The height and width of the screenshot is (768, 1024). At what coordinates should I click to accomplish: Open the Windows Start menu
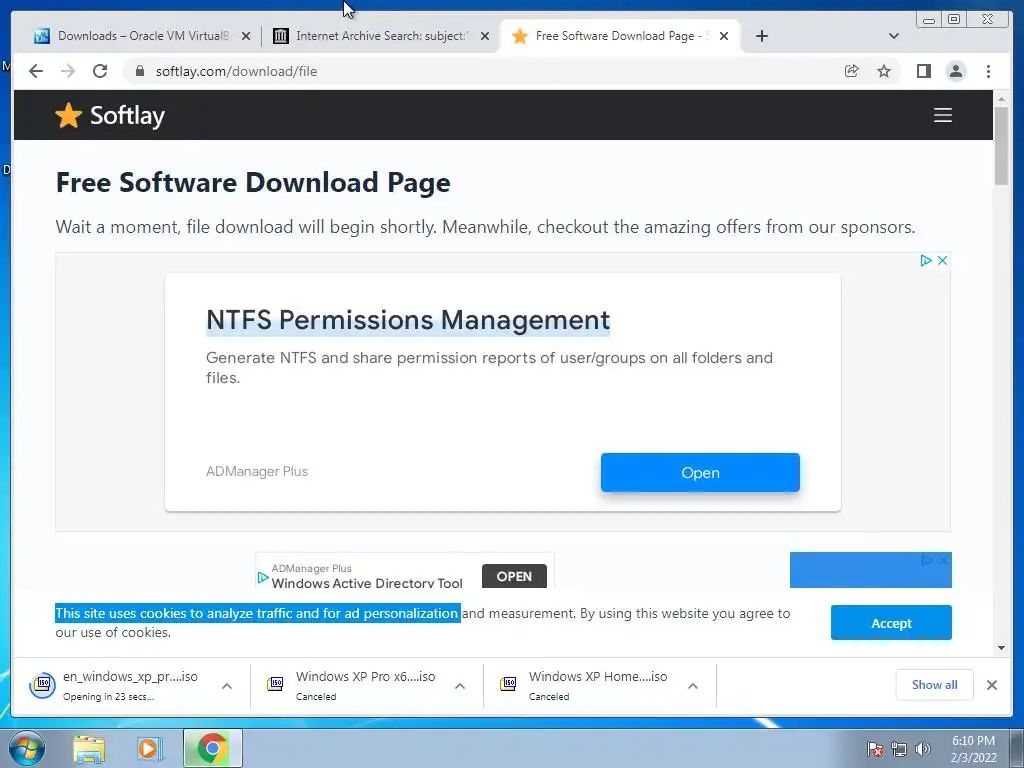click(x=27, y=748)
